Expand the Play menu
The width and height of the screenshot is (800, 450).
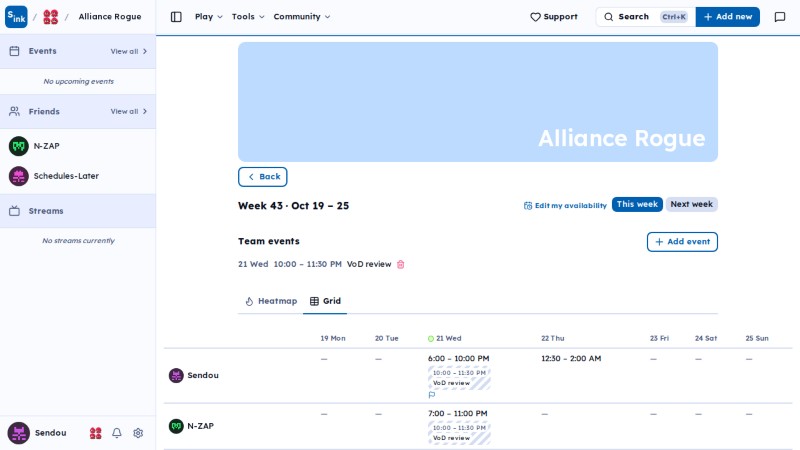[x=209, y=17]
